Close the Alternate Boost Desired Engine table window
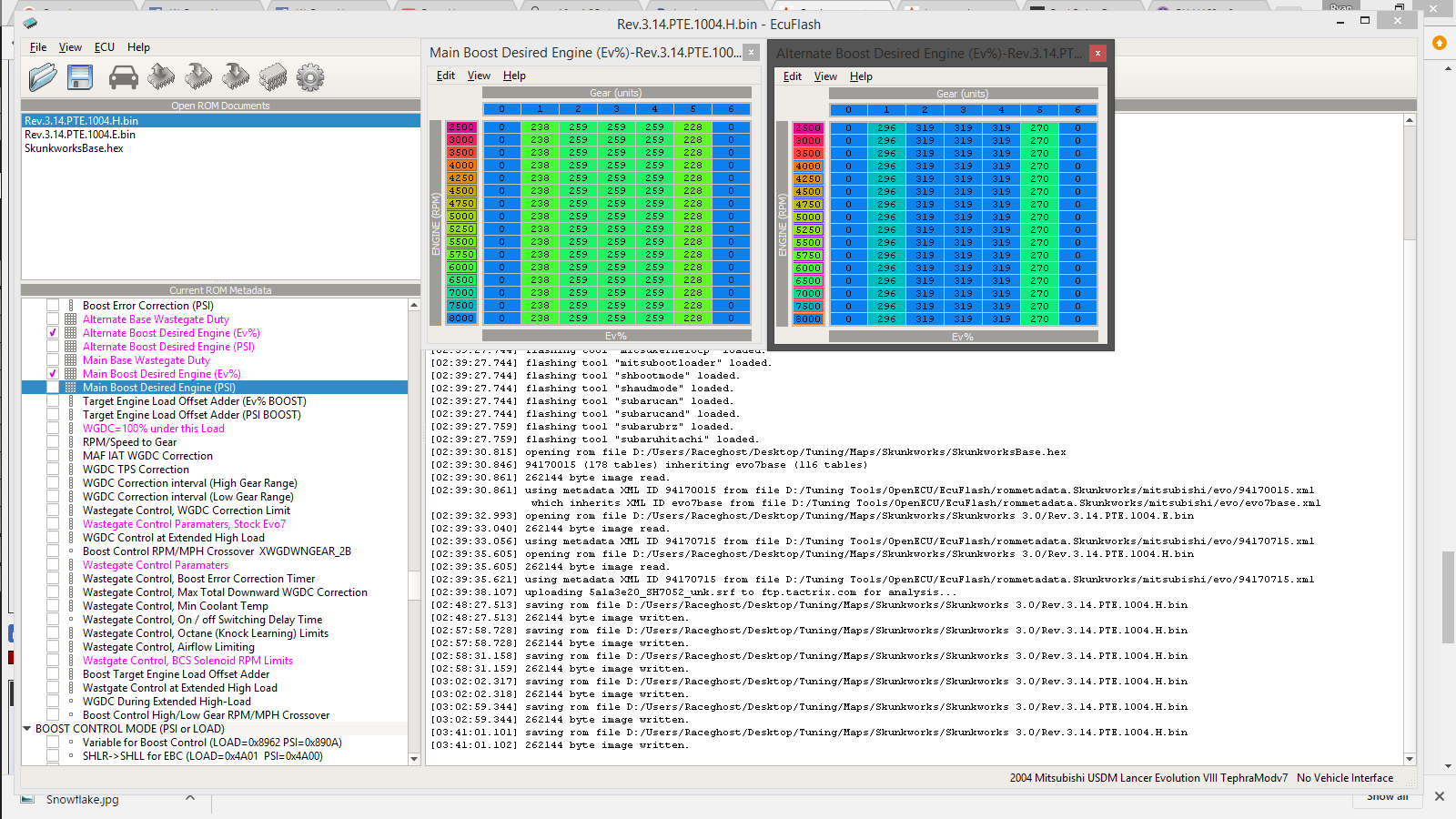The height and width of the screenshot is (819, 1456). pos(1097,54)
